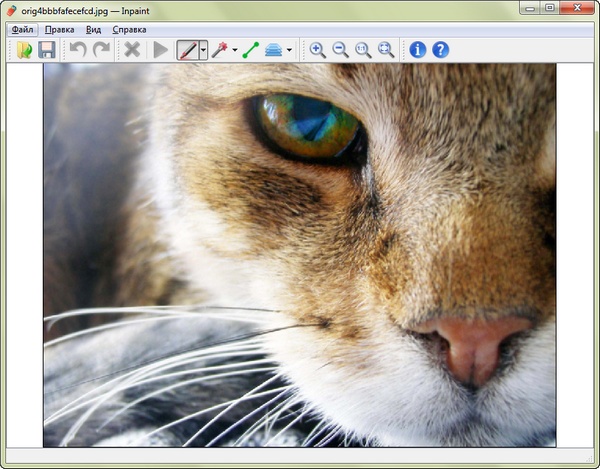Select the red marker tool
Viewport: 600px width, 469px height.
(187, 49)
